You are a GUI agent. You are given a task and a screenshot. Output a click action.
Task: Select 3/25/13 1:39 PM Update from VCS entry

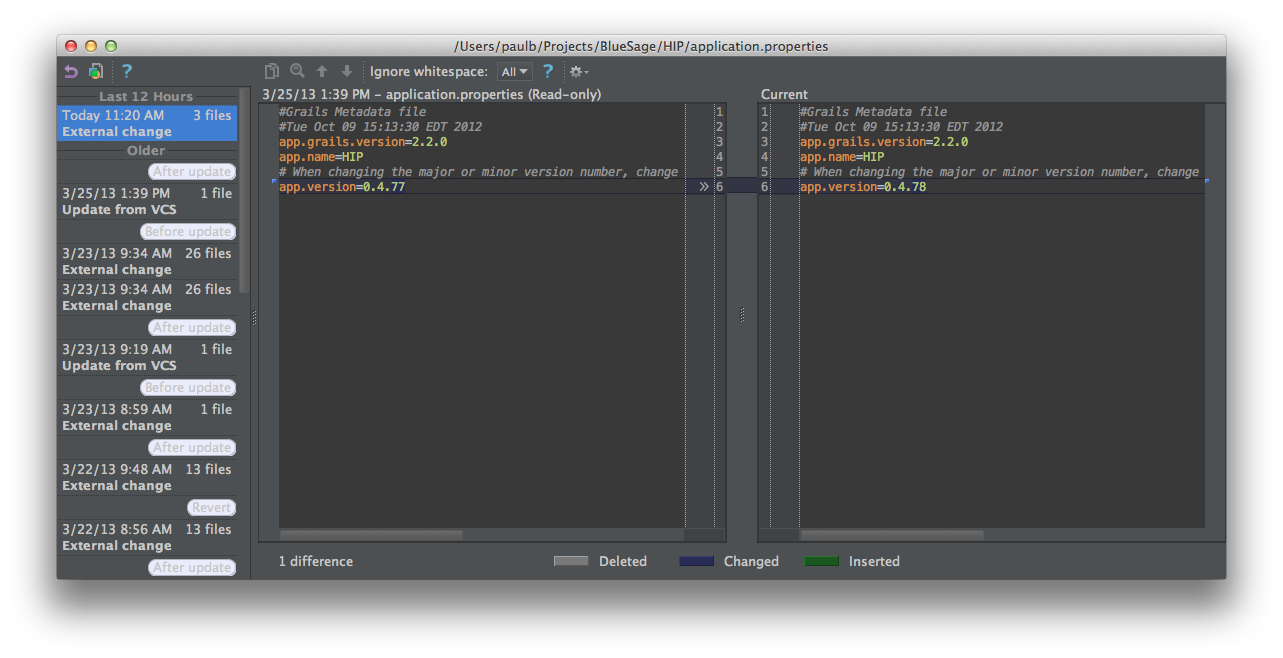coord(147,201)
